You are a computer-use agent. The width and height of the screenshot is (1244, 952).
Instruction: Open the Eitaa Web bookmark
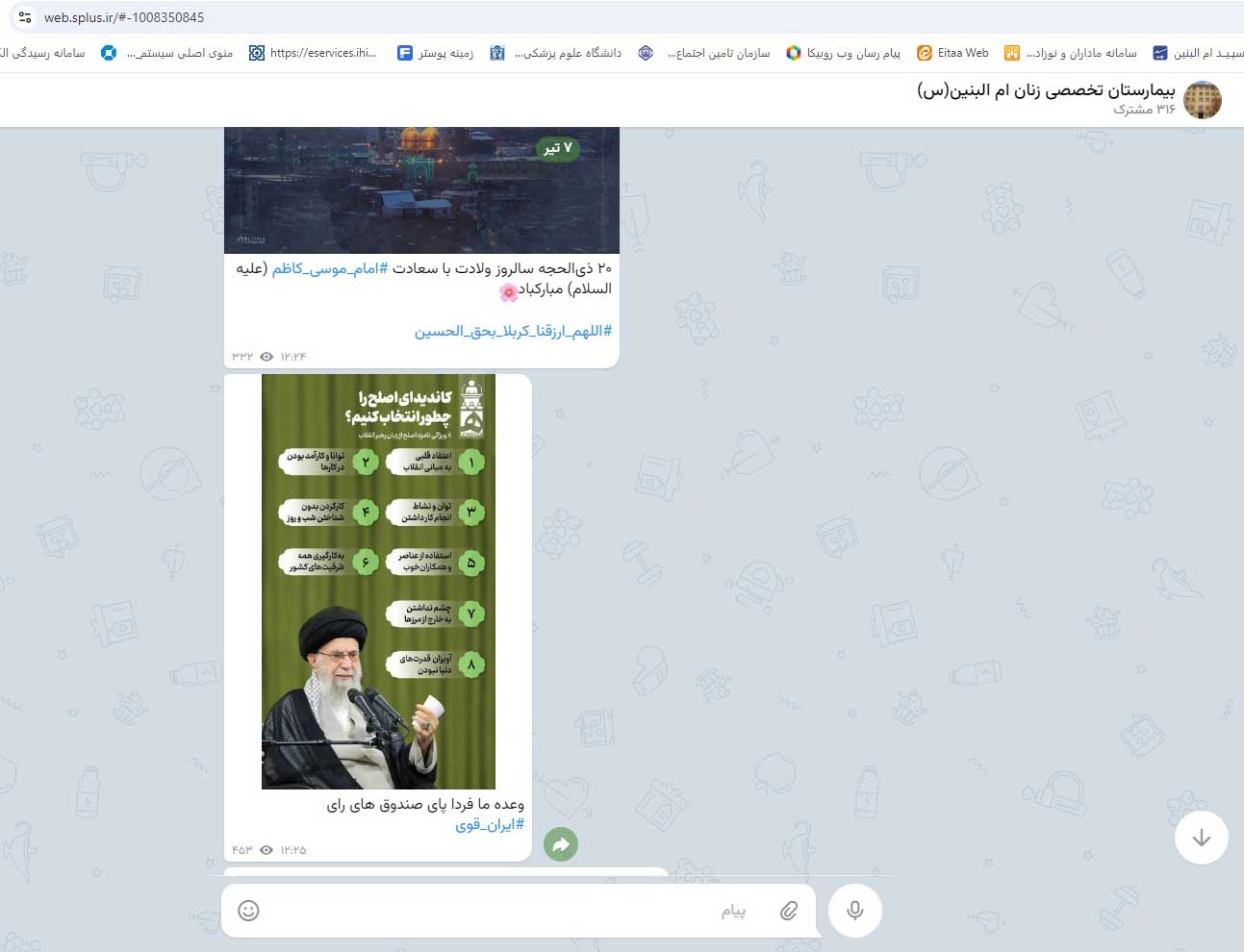(952, 53)
